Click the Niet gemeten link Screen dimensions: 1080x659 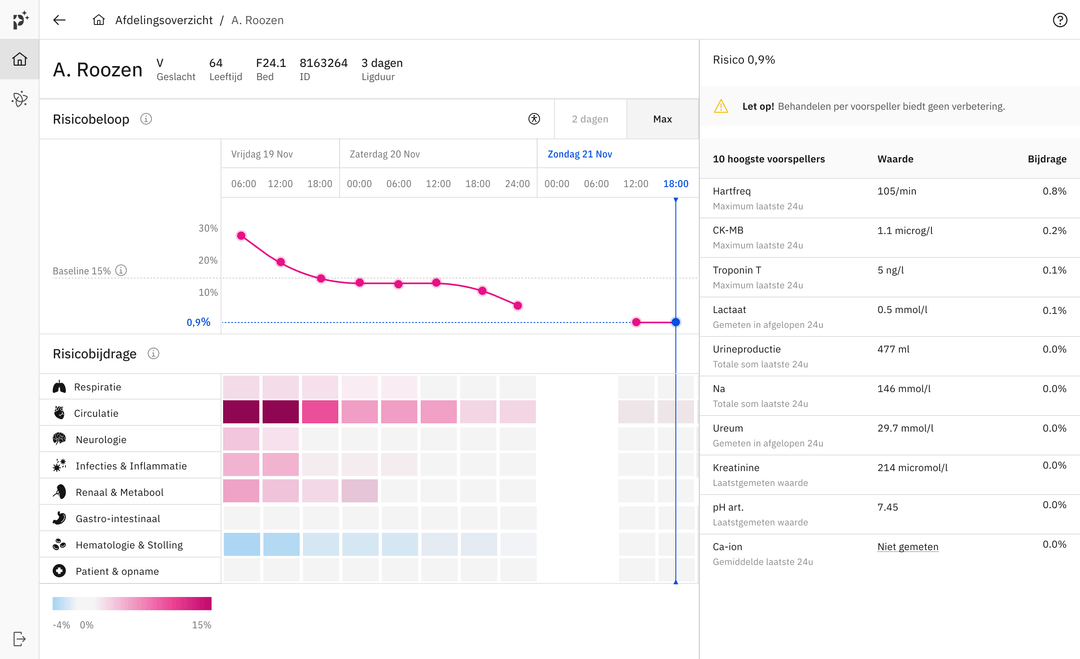(x=908, y=547)
